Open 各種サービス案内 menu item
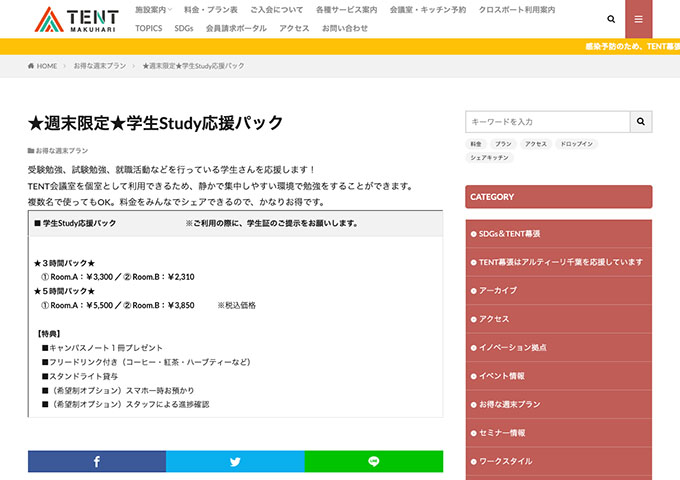Screen dimensions: 680x480 347,10
